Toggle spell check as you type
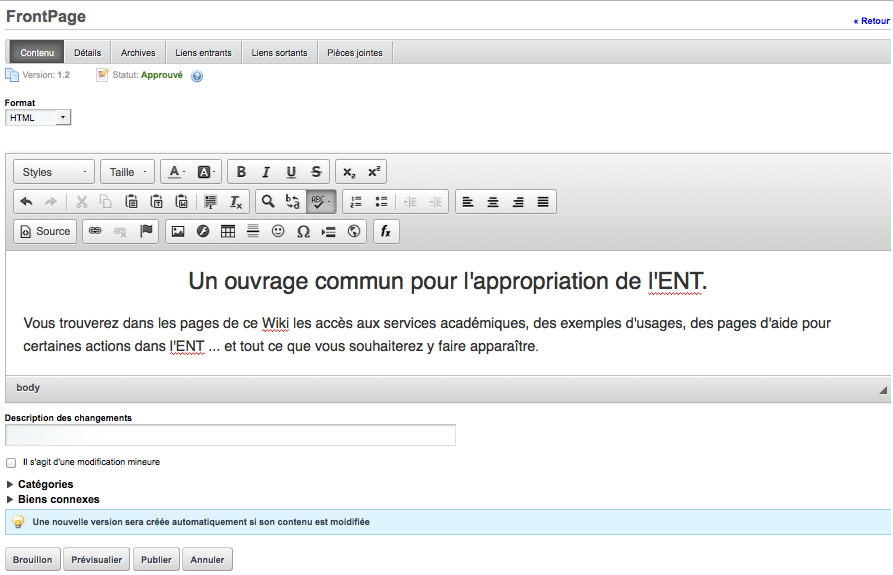893x575 pixels. pos(321,202)
